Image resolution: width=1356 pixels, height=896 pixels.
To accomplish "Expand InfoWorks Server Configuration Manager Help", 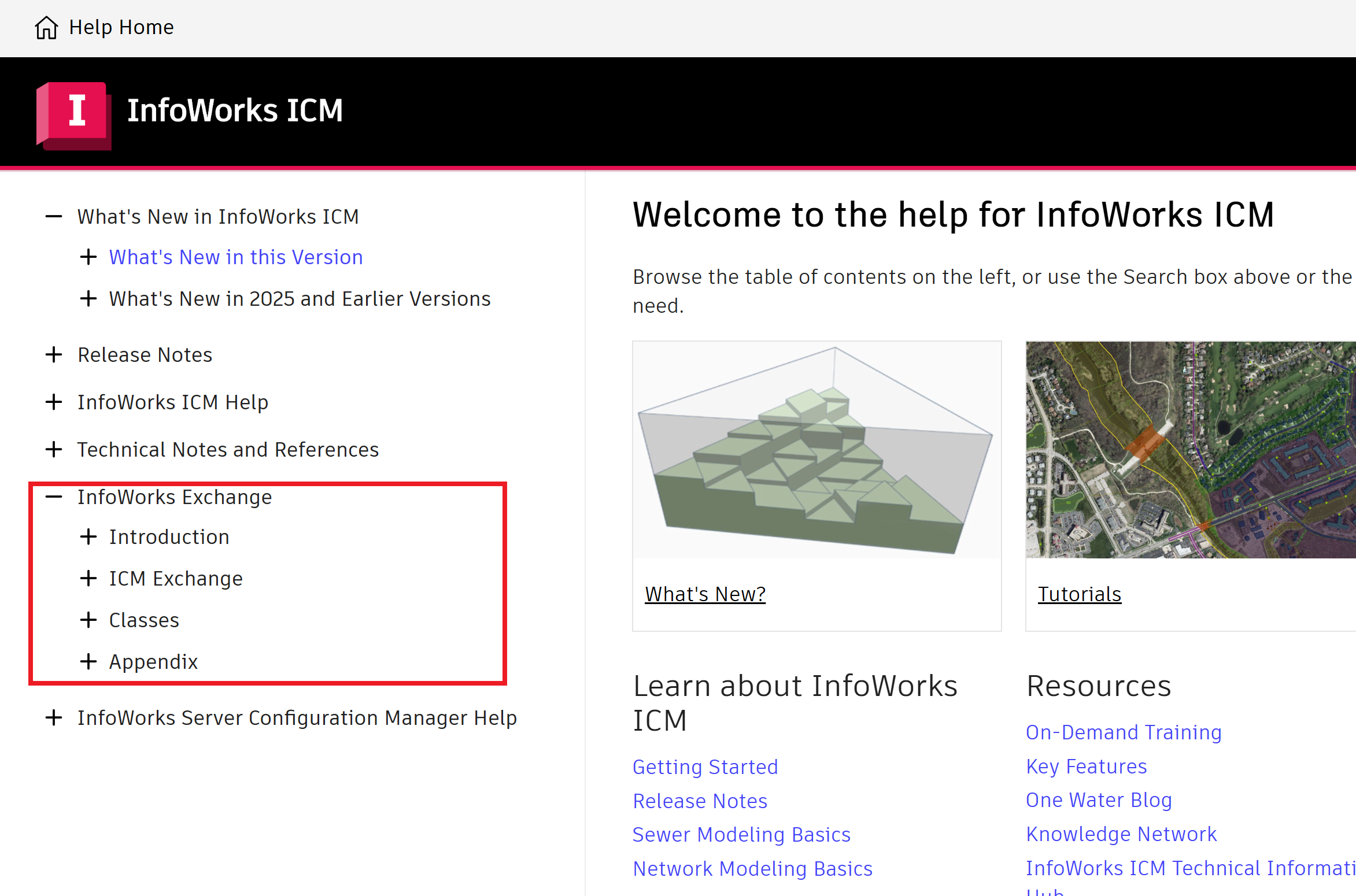I will 54,718.
